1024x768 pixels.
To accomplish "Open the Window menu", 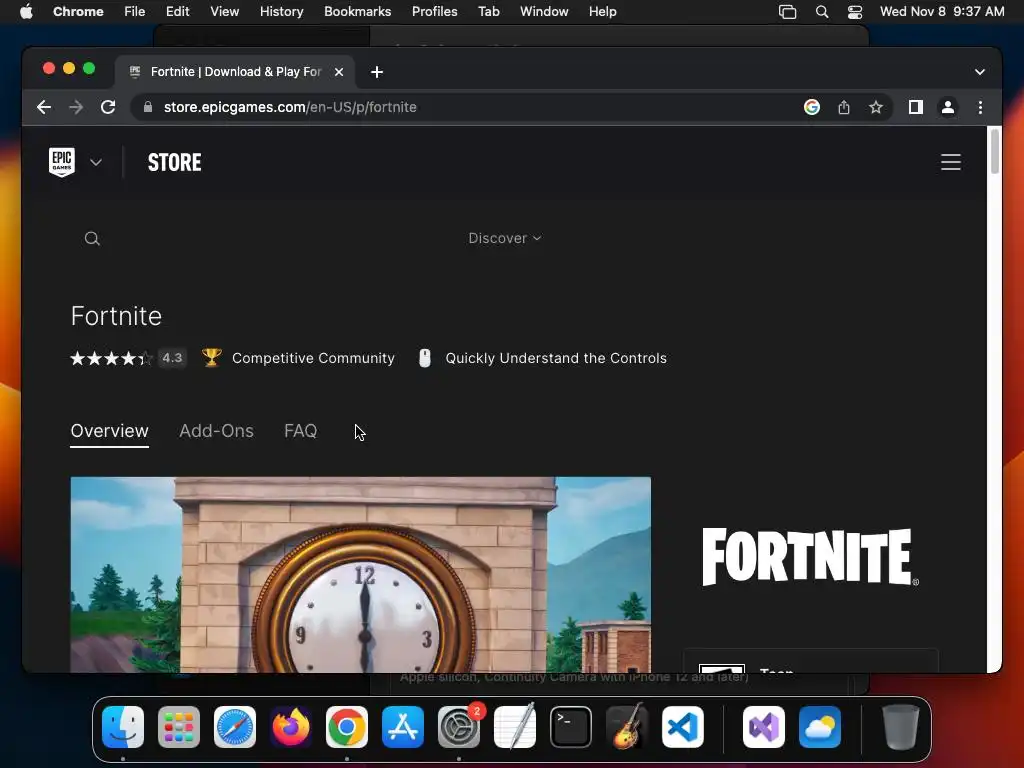I will (544, 12).
